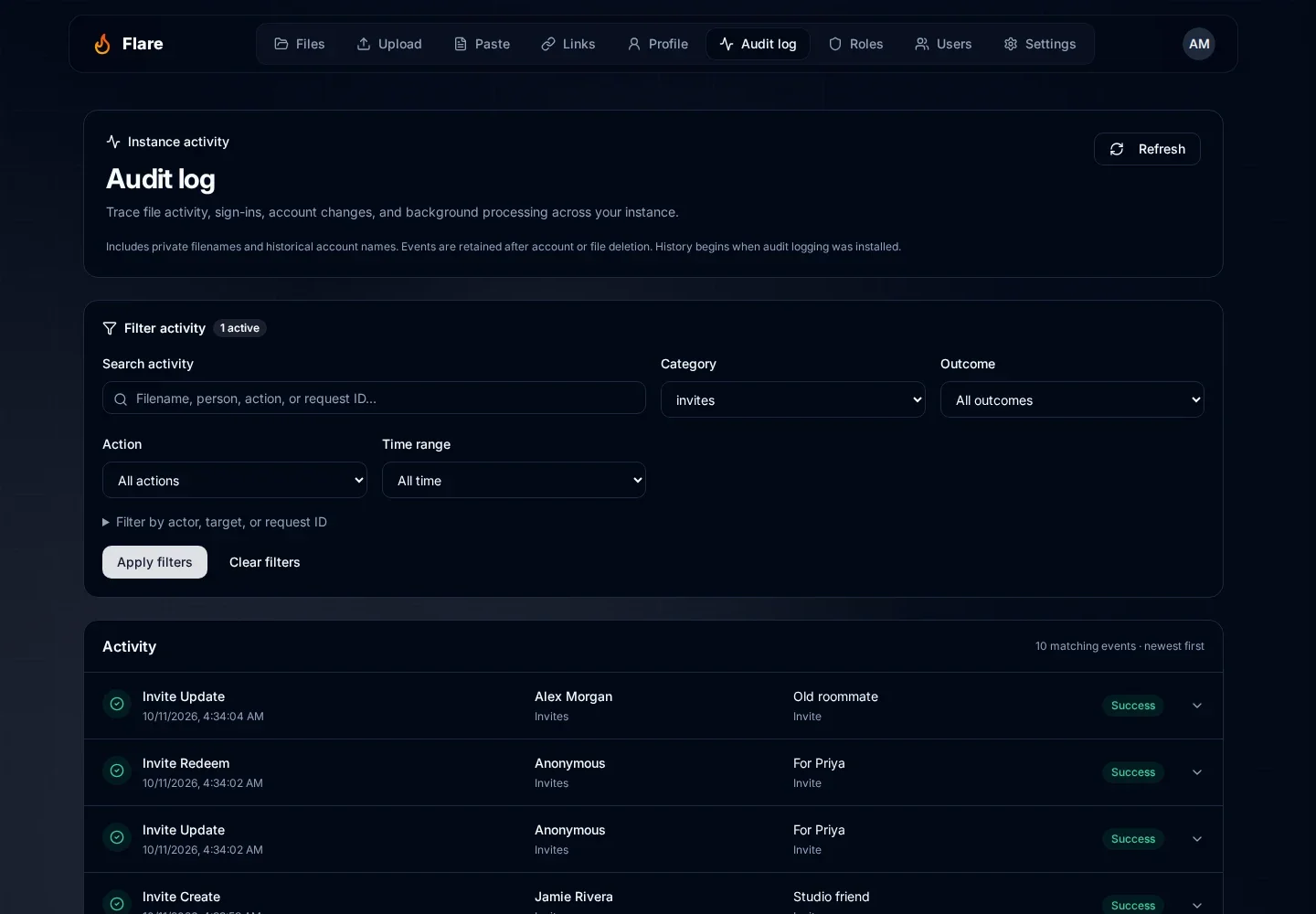
Task: Expand the Invite Create event by Jamie Rivera
Action: coord(1197,905)
